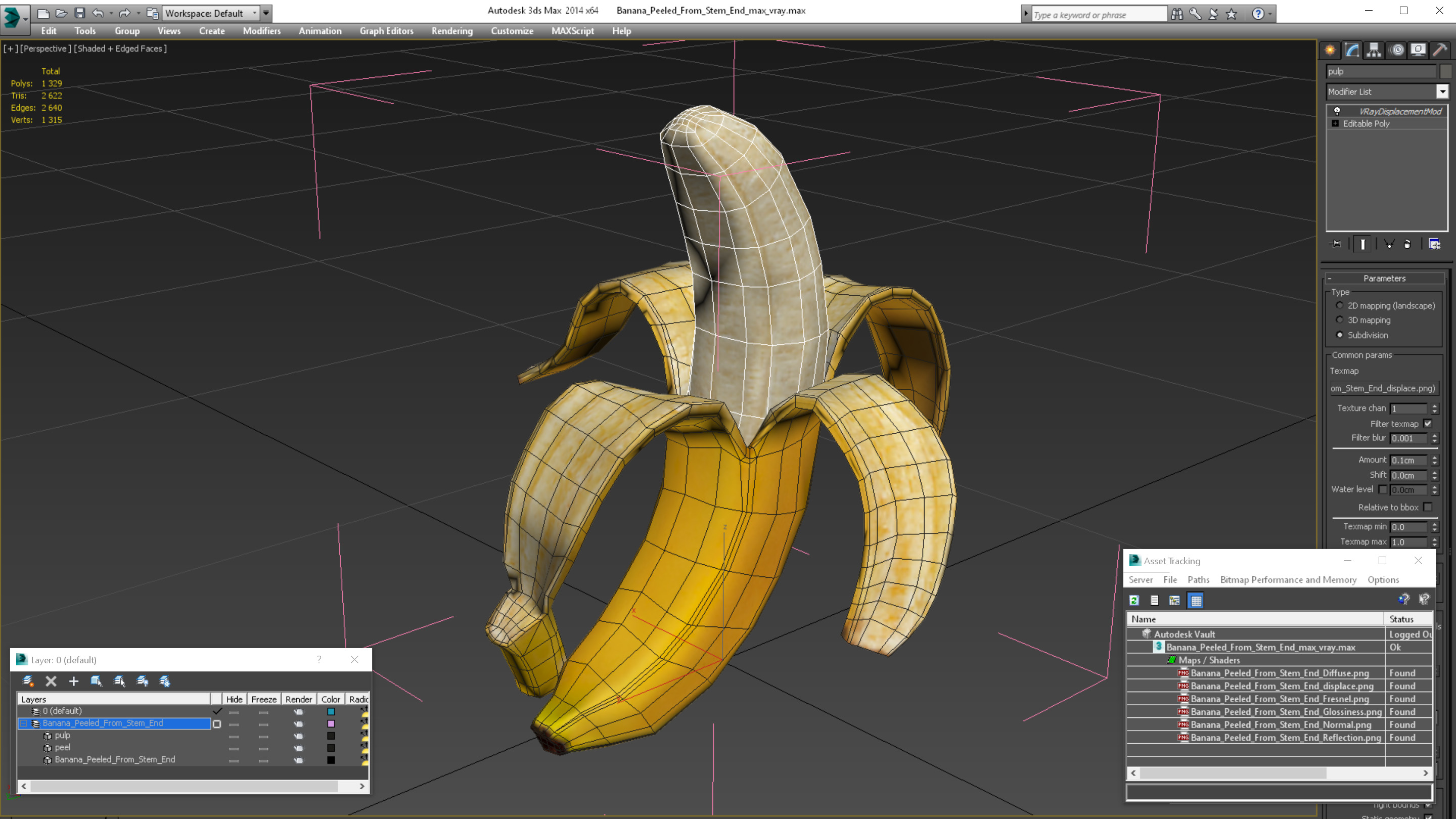Open the Modifiers menu
Image resolution: width=1456 pixels, height=819 pixels.
261,31
